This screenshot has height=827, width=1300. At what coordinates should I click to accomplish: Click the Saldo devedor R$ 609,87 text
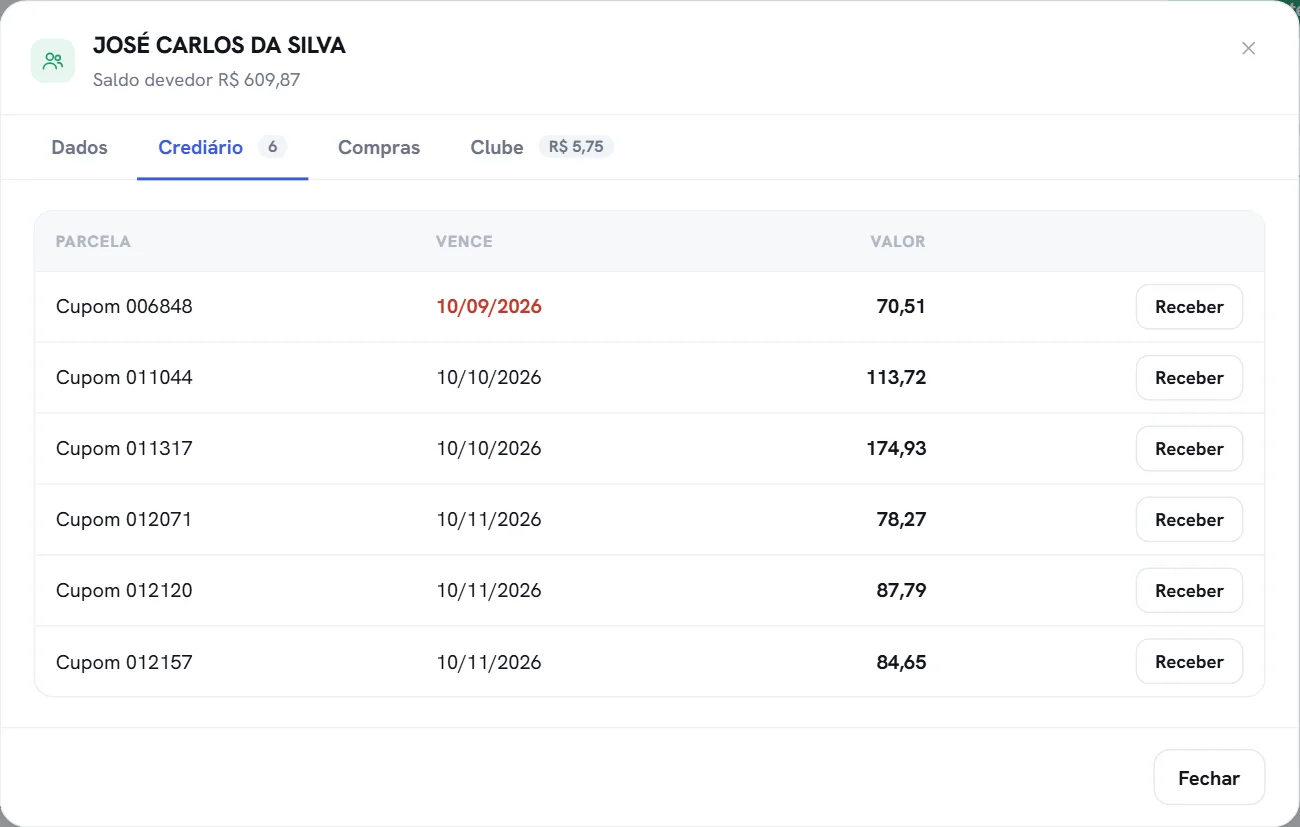click(x=196, y=80)
